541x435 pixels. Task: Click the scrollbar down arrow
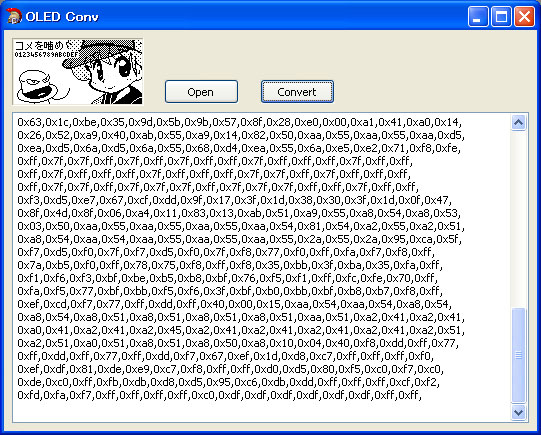click(x=519, y=412)
